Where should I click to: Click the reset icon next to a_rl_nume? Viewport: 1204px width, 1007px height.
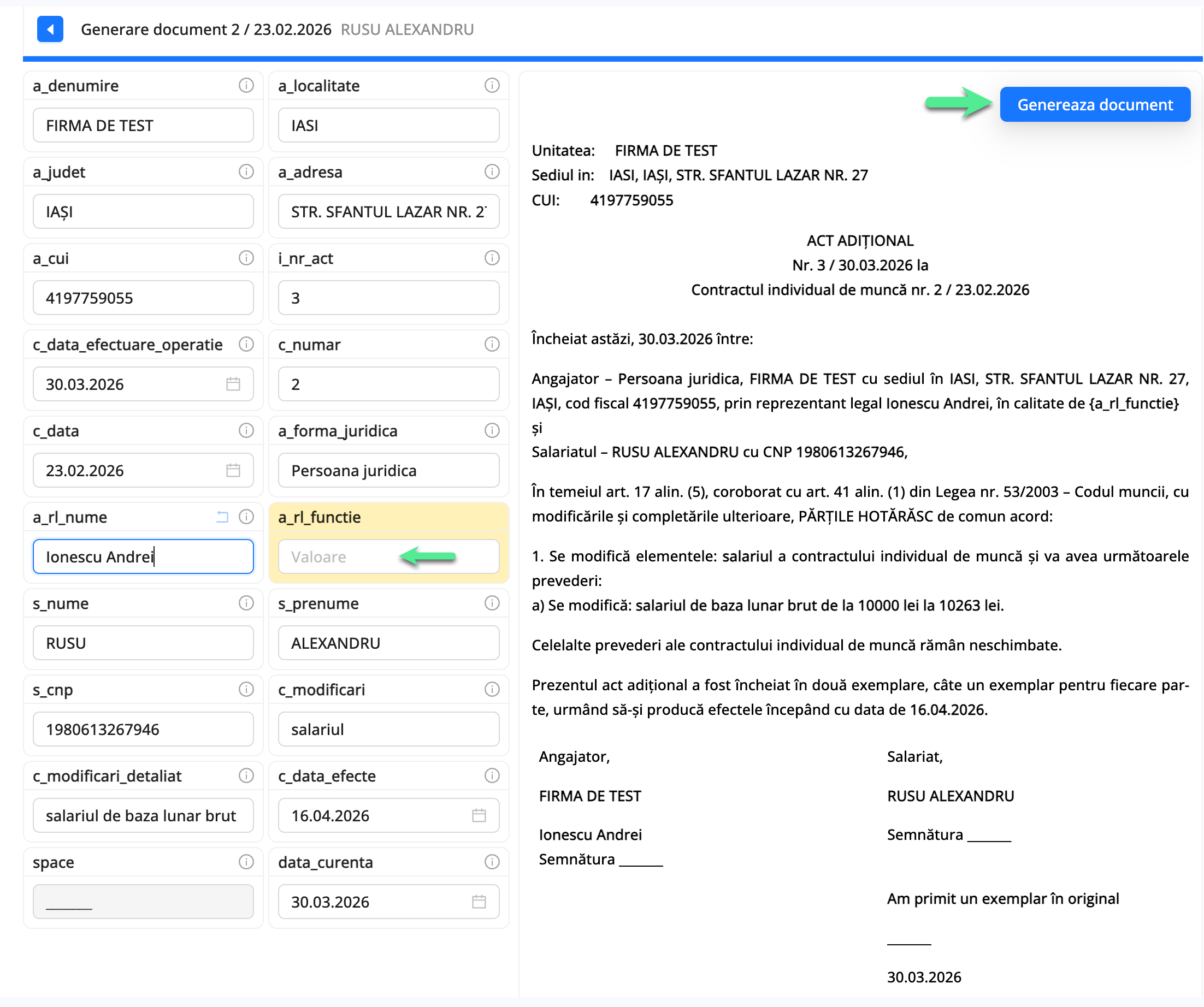click(222, 517)
